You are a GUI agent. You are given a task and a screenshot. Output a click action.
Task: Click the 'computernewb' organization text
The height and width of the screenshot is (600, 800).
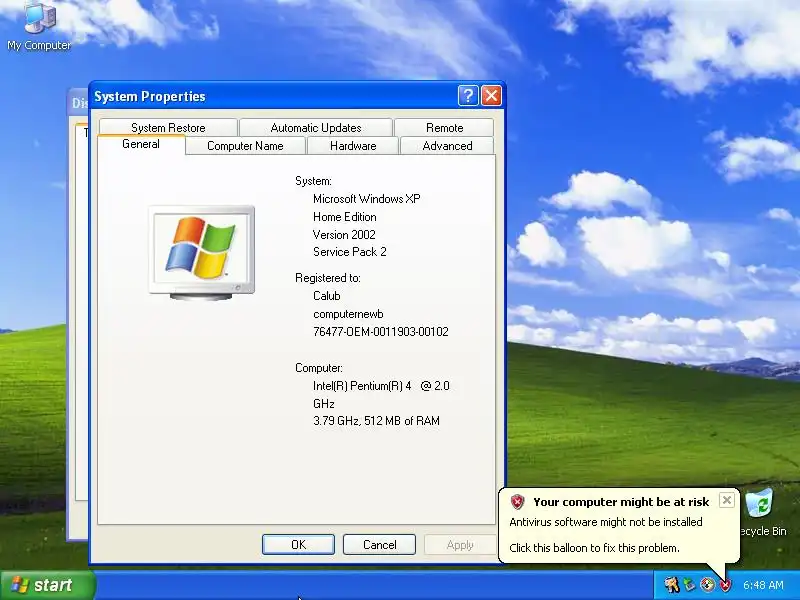348,314
